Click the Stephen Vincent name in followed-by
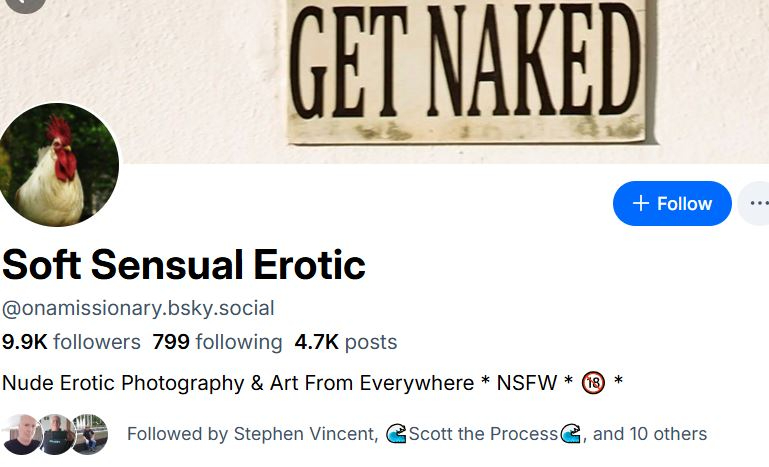769x467 pixels. point(305,434)
